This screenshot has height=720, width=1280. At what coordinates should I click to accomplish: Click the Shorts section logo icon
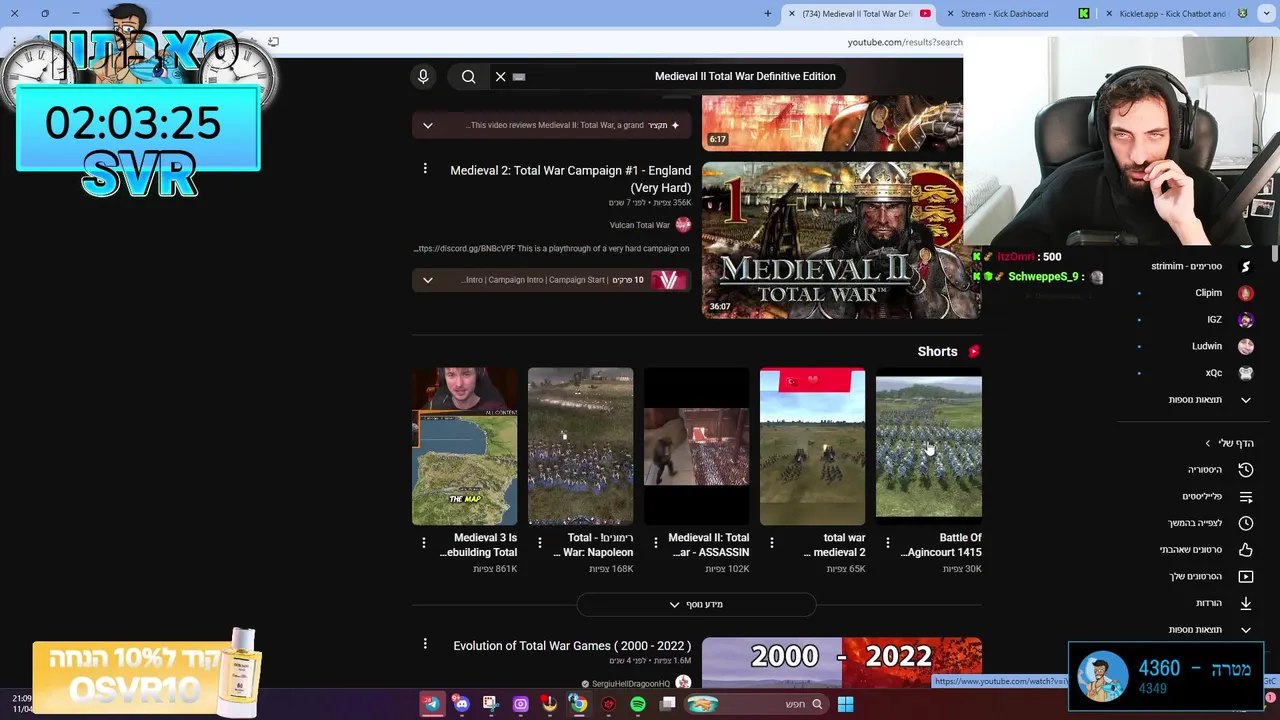click(x=974, y=351)
